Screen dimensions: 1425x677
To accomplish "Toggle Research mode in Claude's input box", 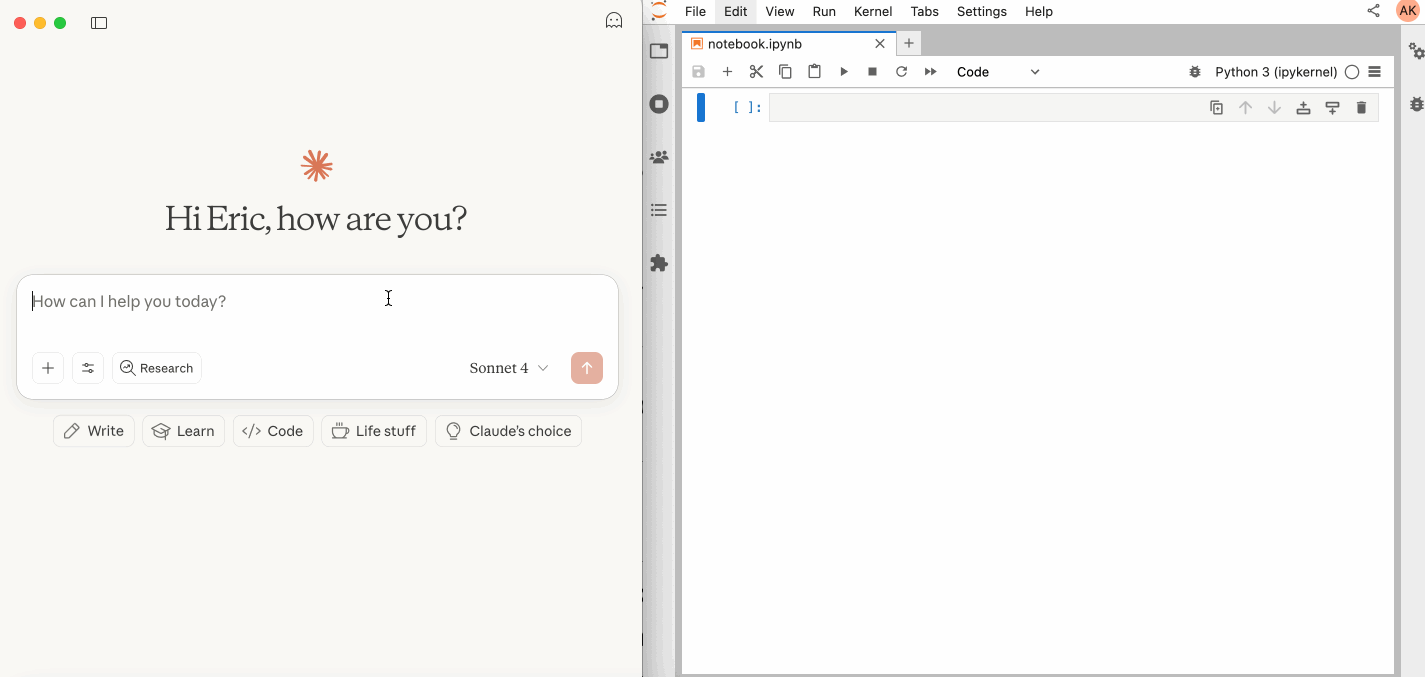I will point(156,368).
